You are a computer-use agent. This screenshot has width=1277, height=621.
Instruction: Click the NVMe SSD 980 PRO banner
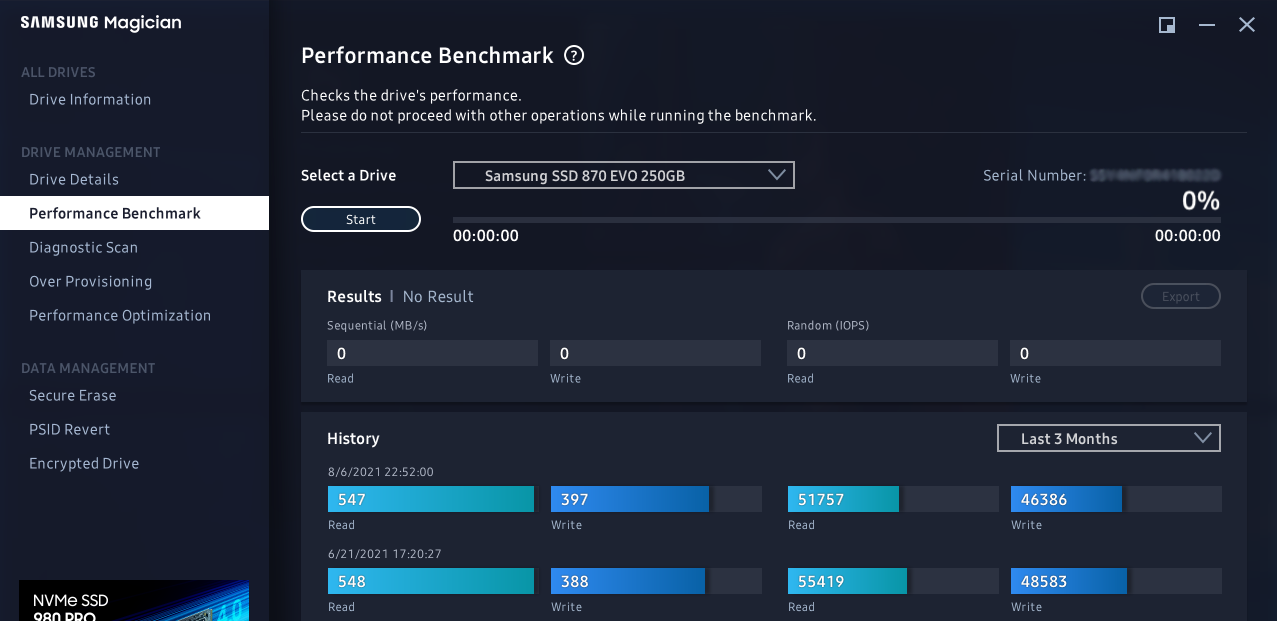134,601
